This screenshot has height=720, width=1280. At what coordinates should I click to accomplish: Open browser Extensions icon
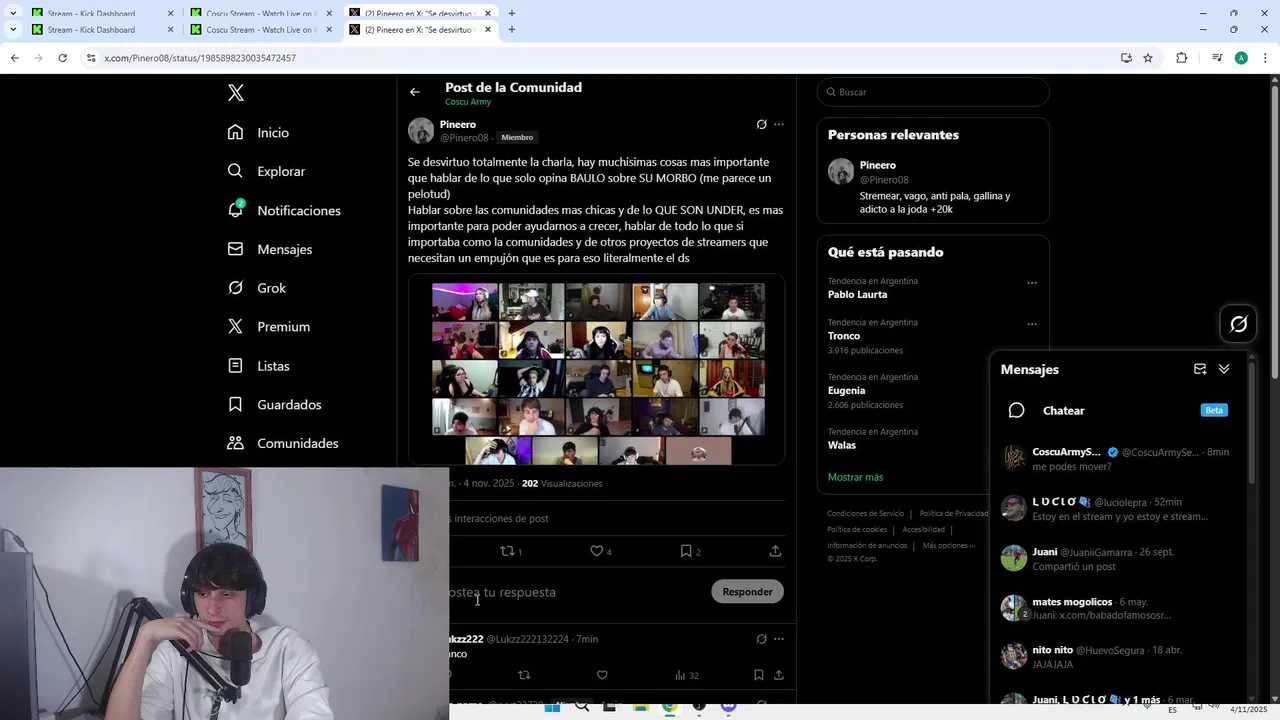[1181, 58]
